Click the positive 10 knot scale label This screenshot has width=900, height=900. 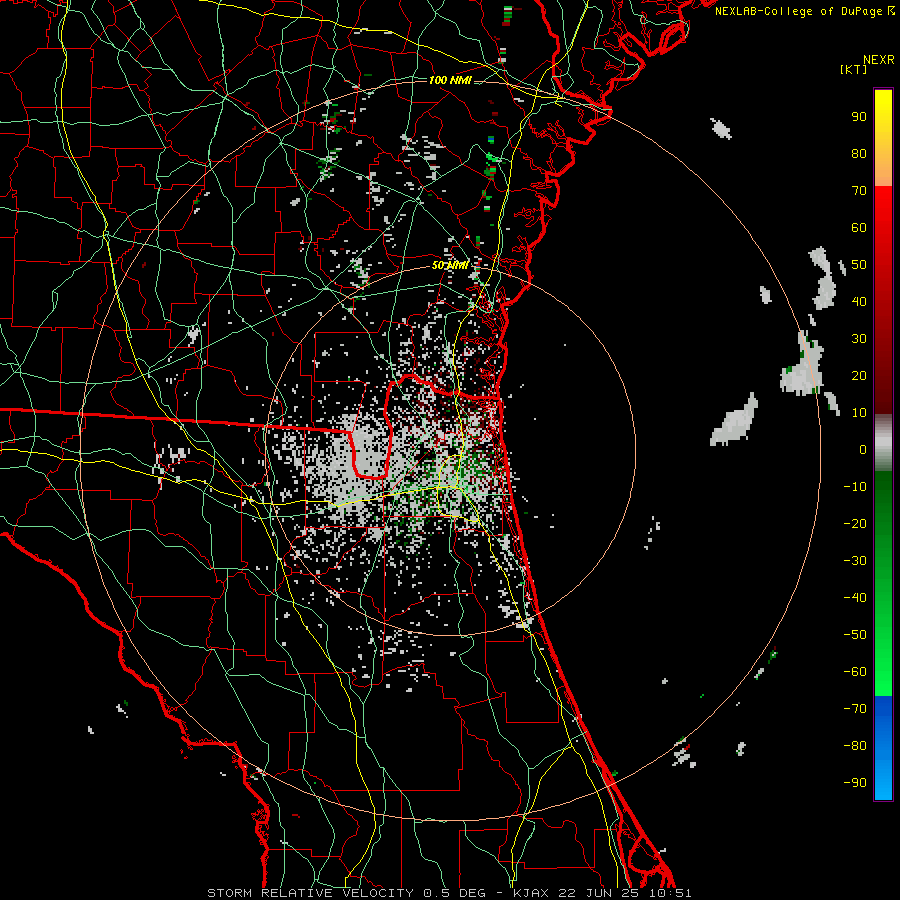[859, 413]
